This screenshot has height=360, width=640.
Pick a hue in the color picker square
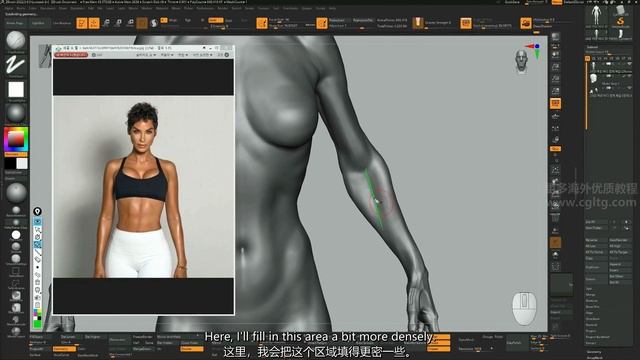point(16,139)
